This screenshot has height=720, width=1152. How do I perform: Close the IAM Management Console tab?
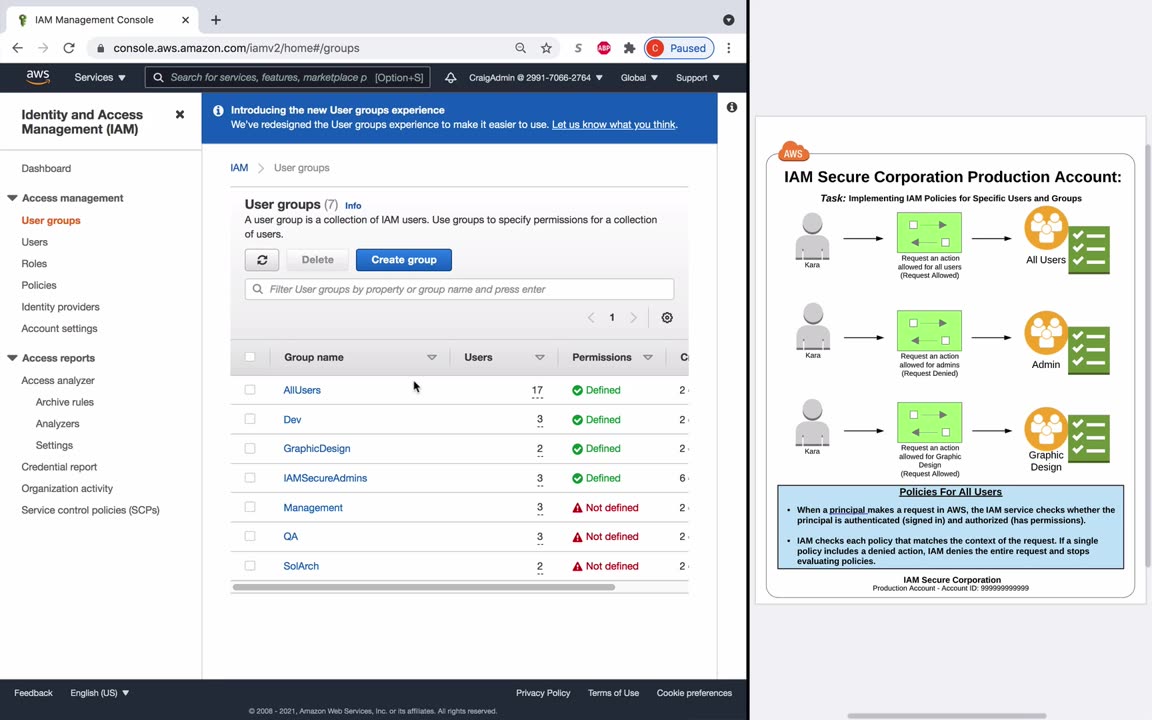186,20
